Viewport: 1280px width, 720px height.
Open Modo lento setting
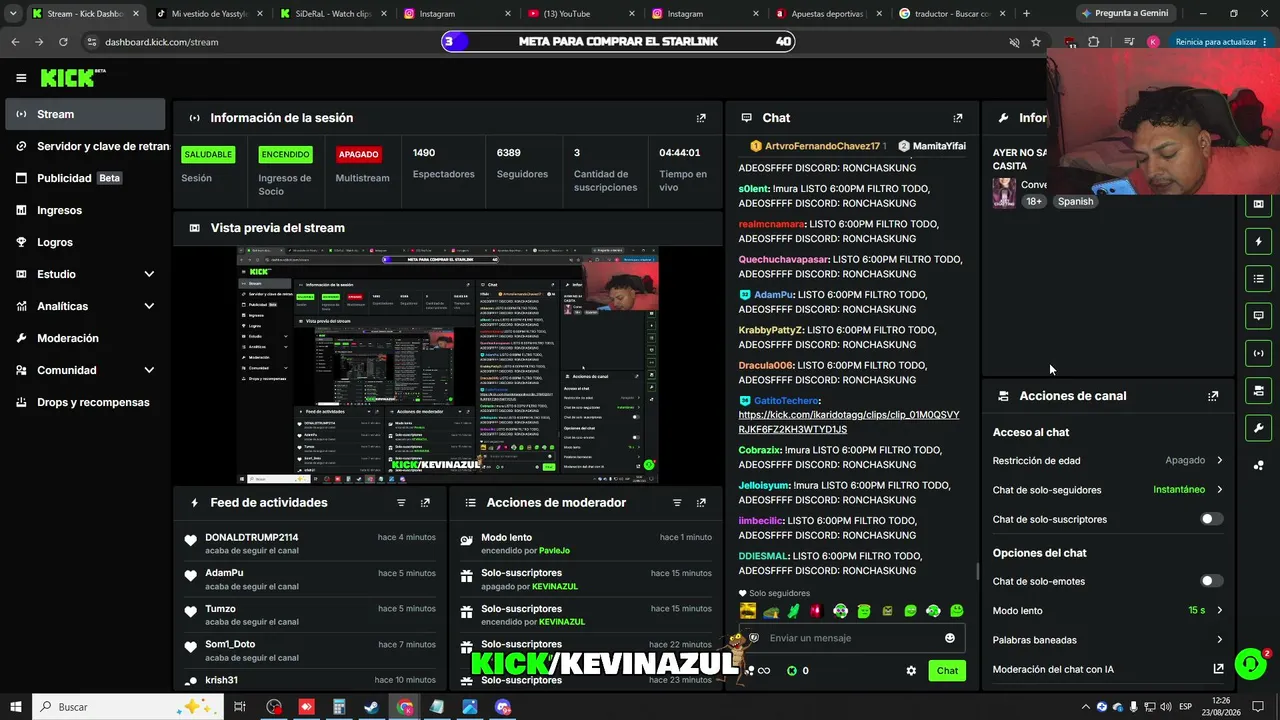(1108, 610)
